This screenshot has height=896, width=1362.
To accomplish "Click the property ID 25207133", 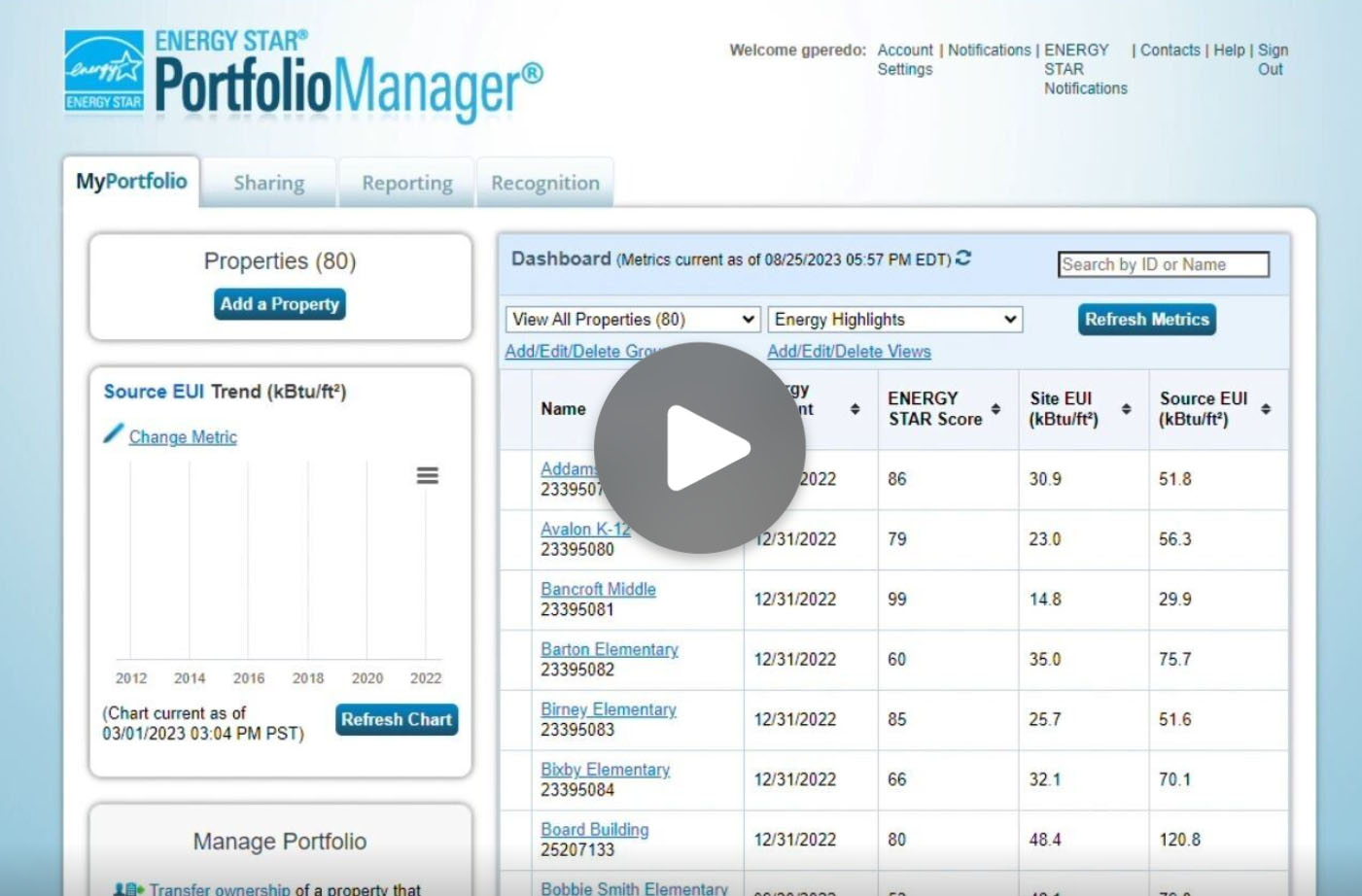I will pos(577,850).
